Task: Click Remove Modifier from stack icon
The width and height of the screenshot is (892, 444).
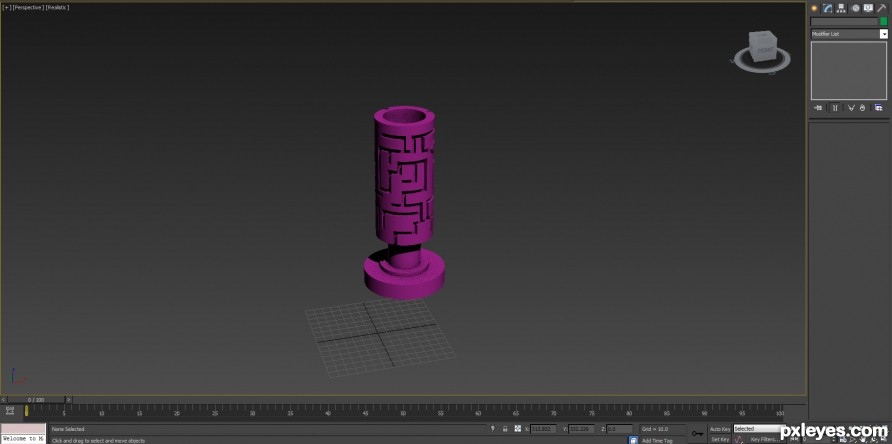Action: click(x=862, y=108)
